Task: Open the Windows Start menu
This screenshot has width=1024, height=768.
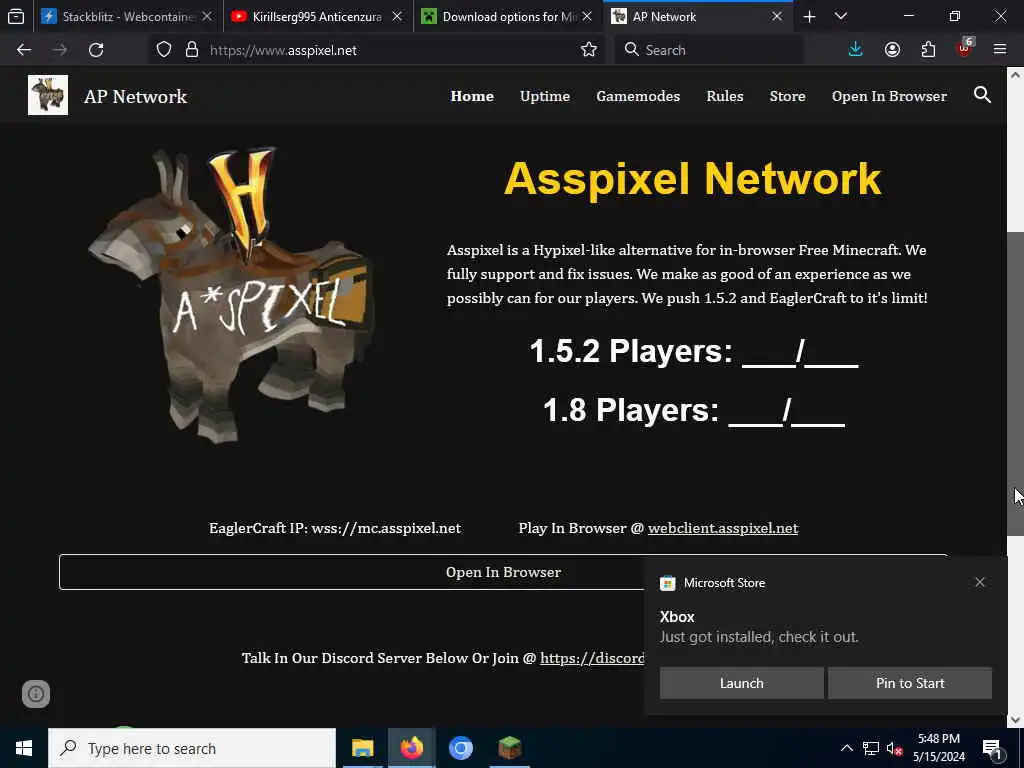Action: pos(24,748)
